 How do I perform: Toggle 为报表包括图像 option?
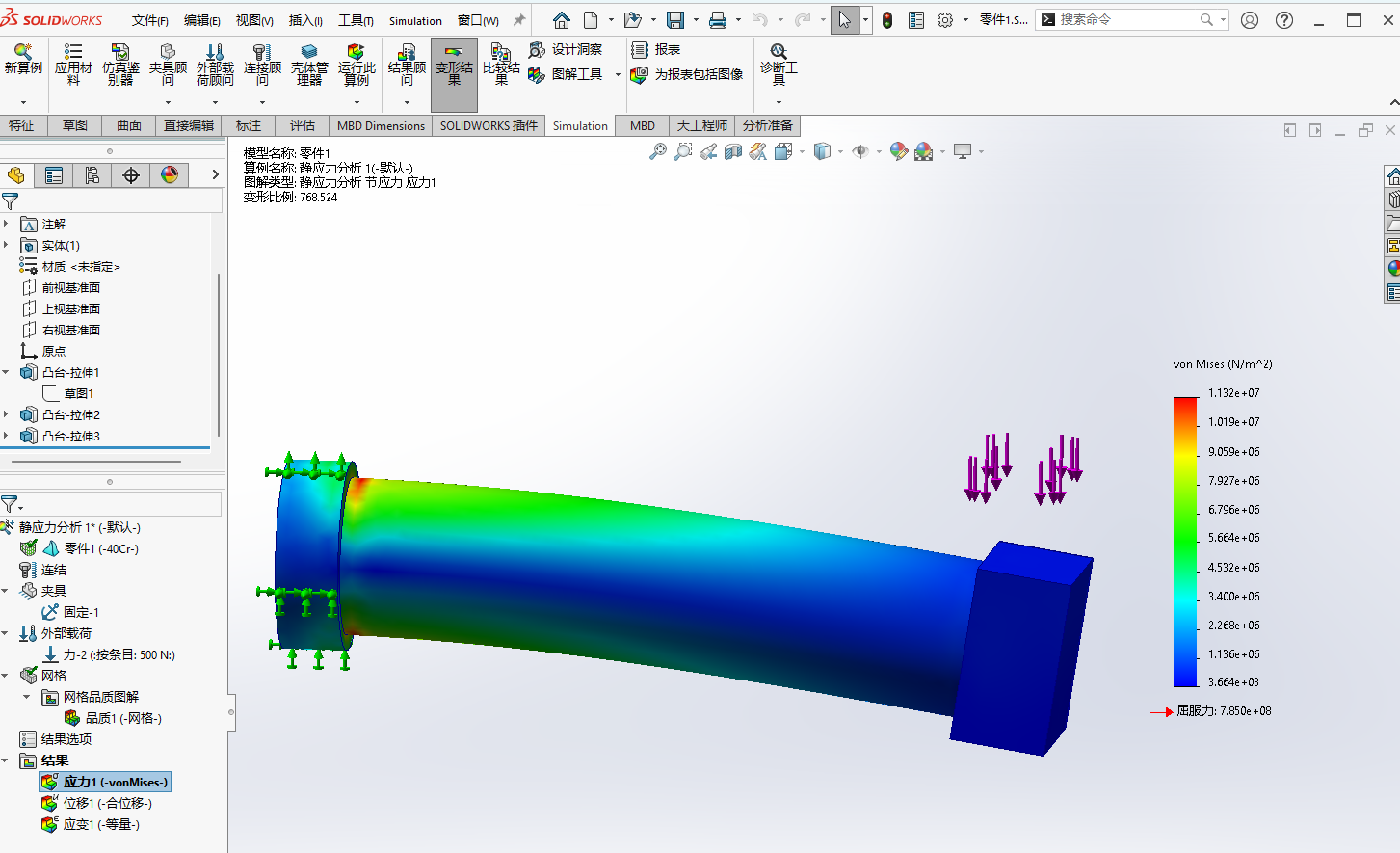tap(688, 74)
